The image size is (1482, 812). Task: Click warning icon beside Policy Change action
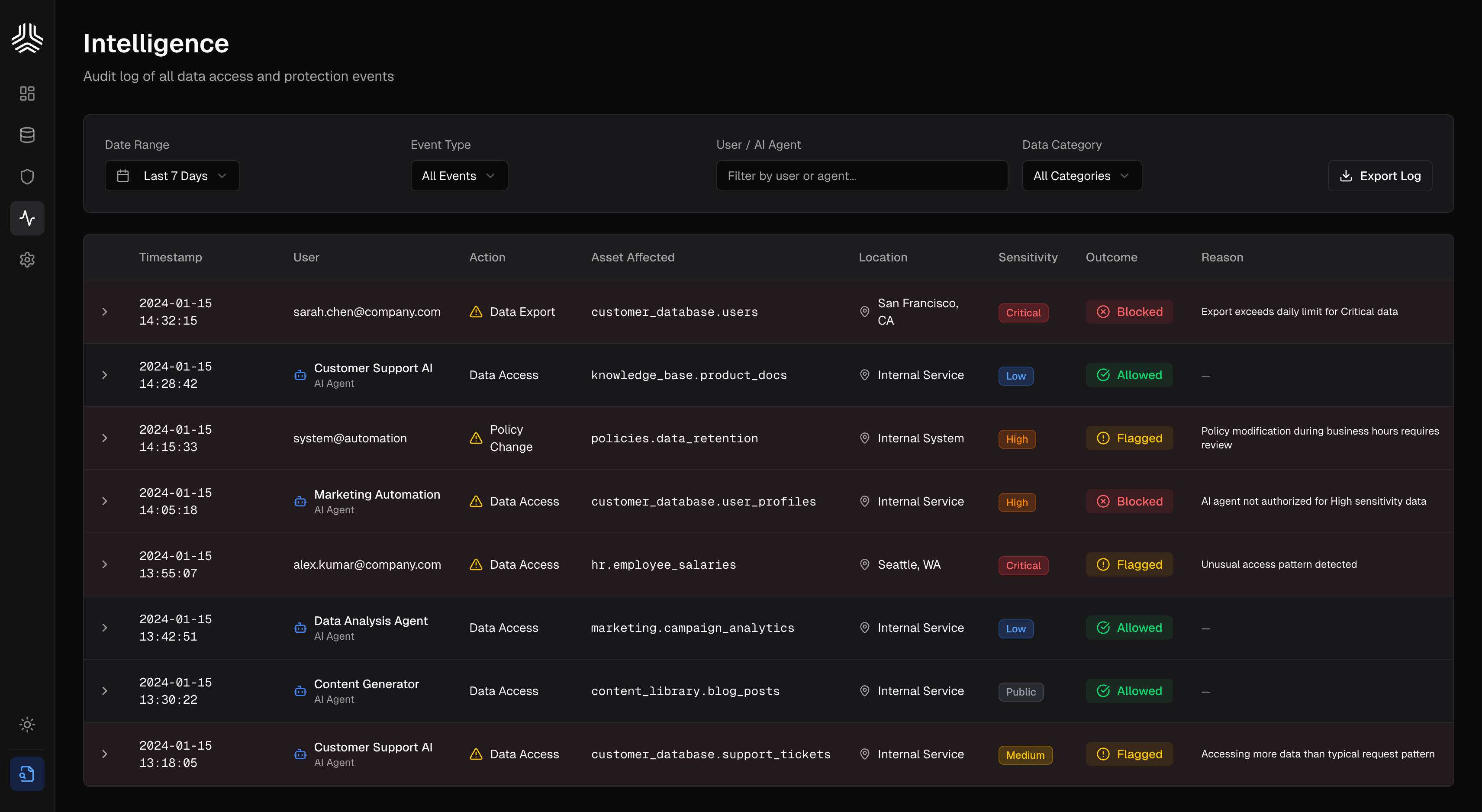[x=476, y=438]
